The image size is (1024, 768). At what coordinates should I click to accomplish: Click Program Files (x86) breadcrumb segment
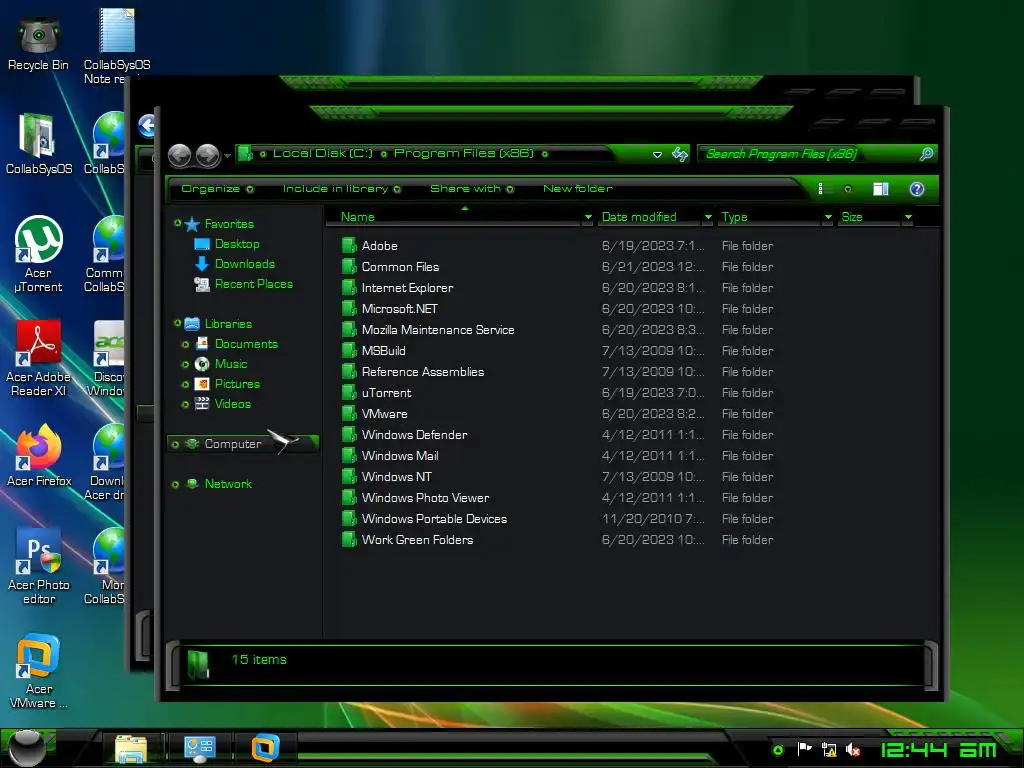(464, 153)
